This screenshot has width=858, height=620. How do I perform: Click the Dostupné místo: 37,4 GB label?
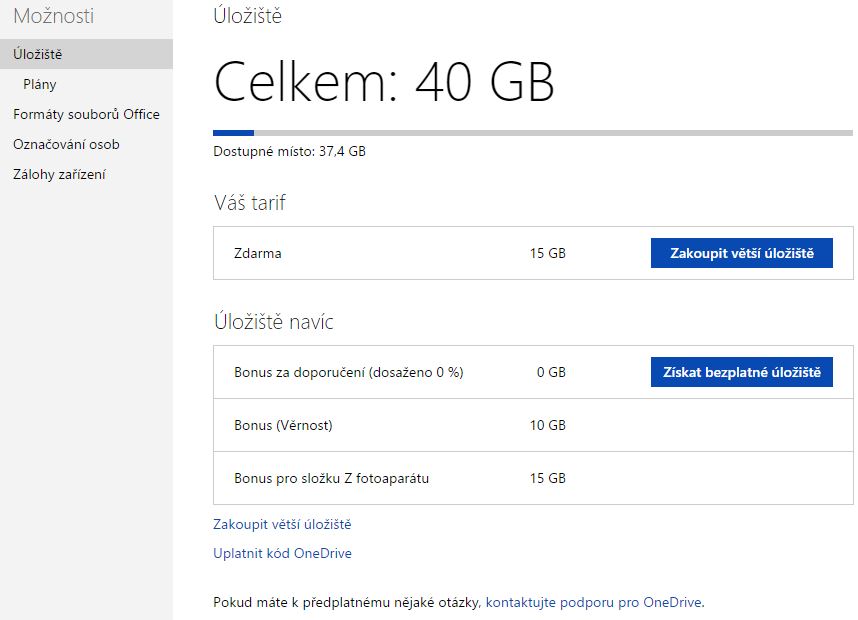pos(289,152)
